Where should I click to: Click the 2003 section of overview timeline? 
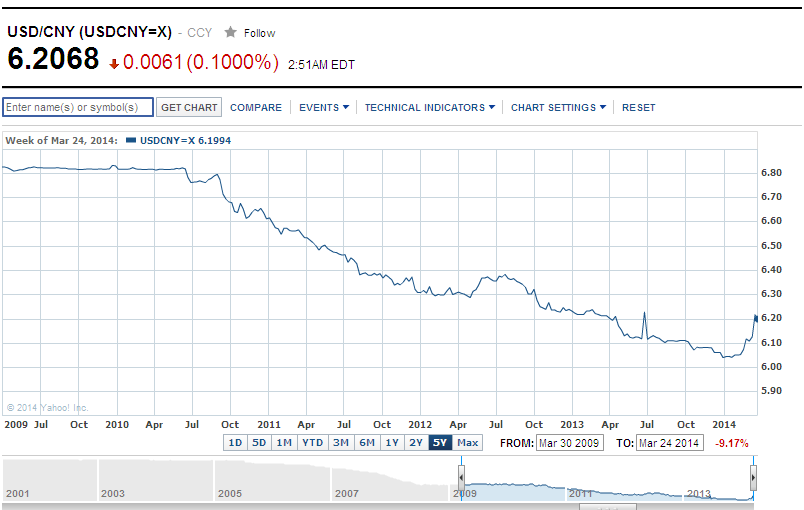156,480
